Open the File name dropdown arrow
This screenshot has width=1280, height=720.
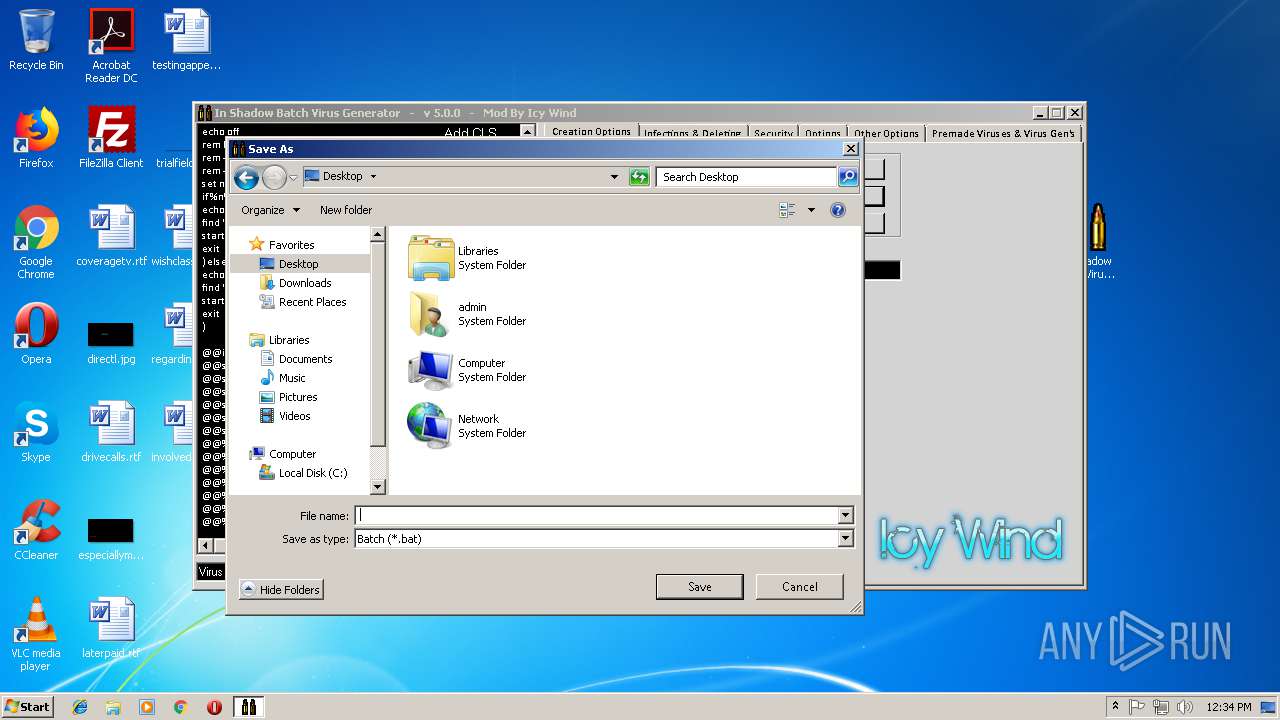[x=845, y=516]
